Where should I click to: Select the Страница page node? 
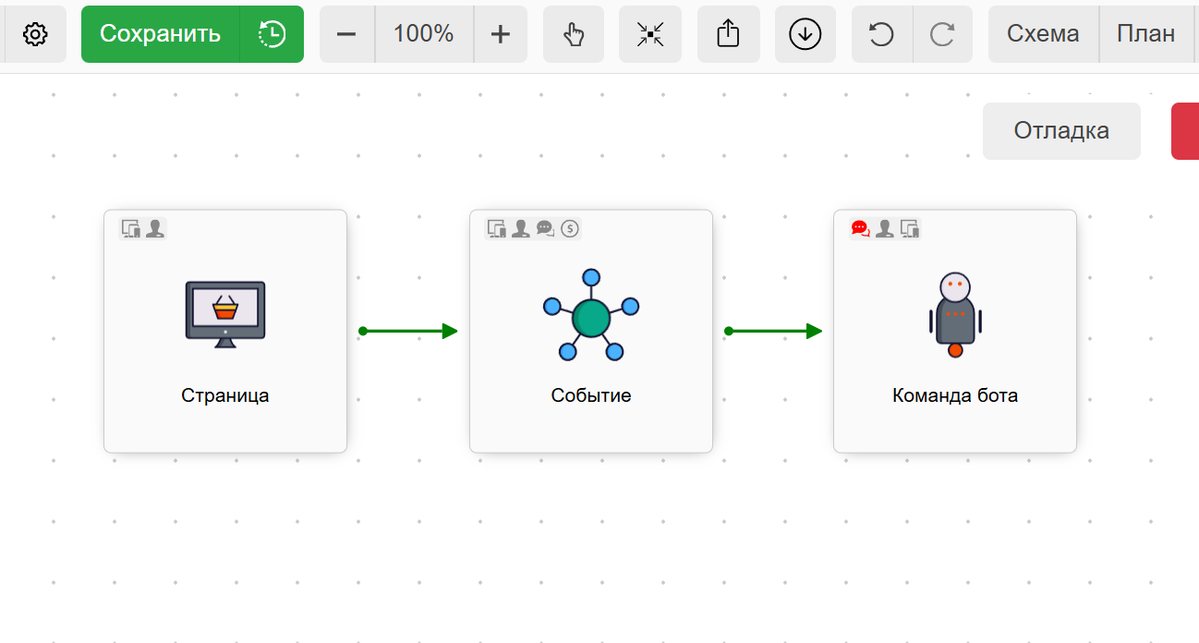[225, 331]
